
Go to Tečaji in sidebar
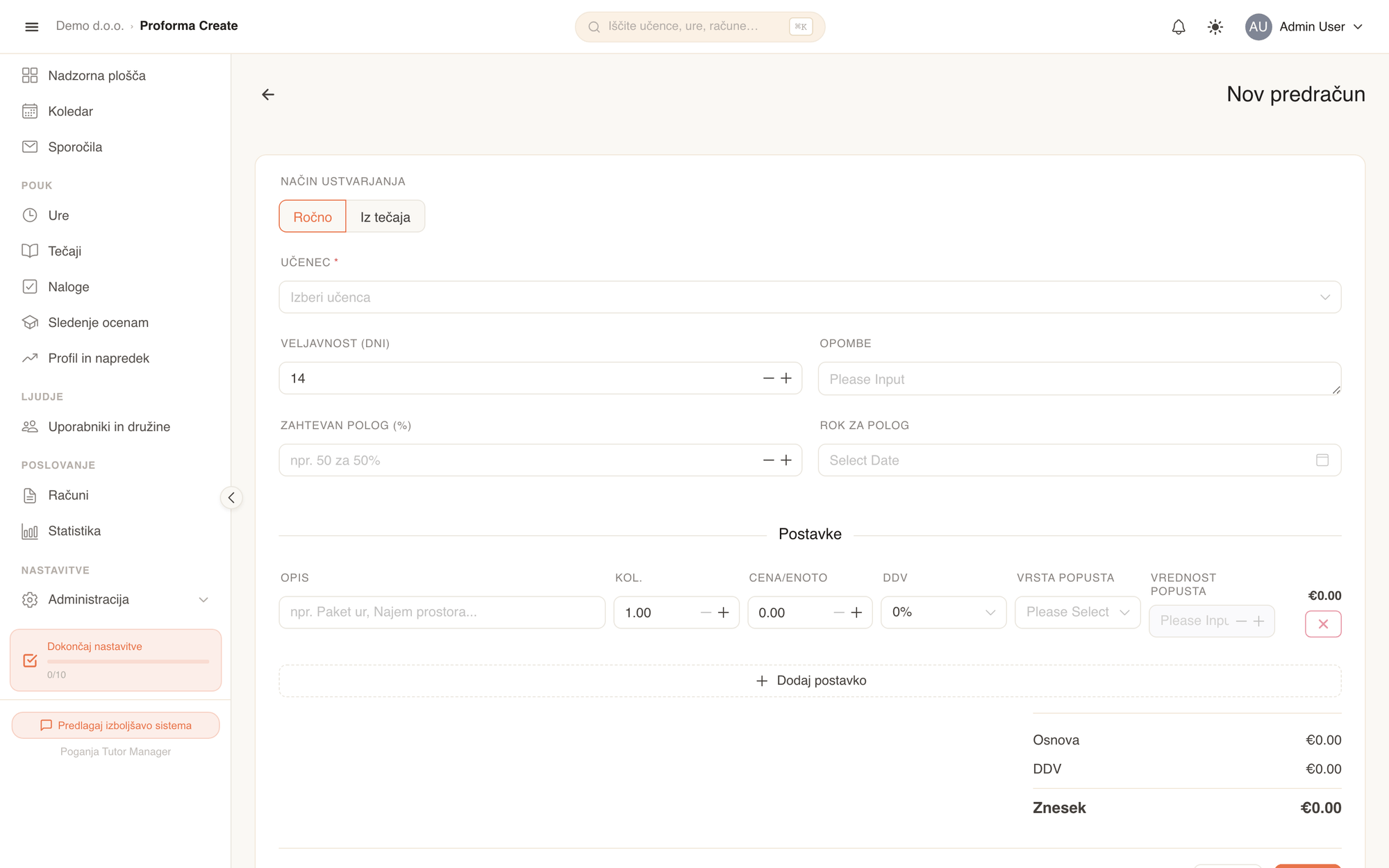click(x=115, y=251)
